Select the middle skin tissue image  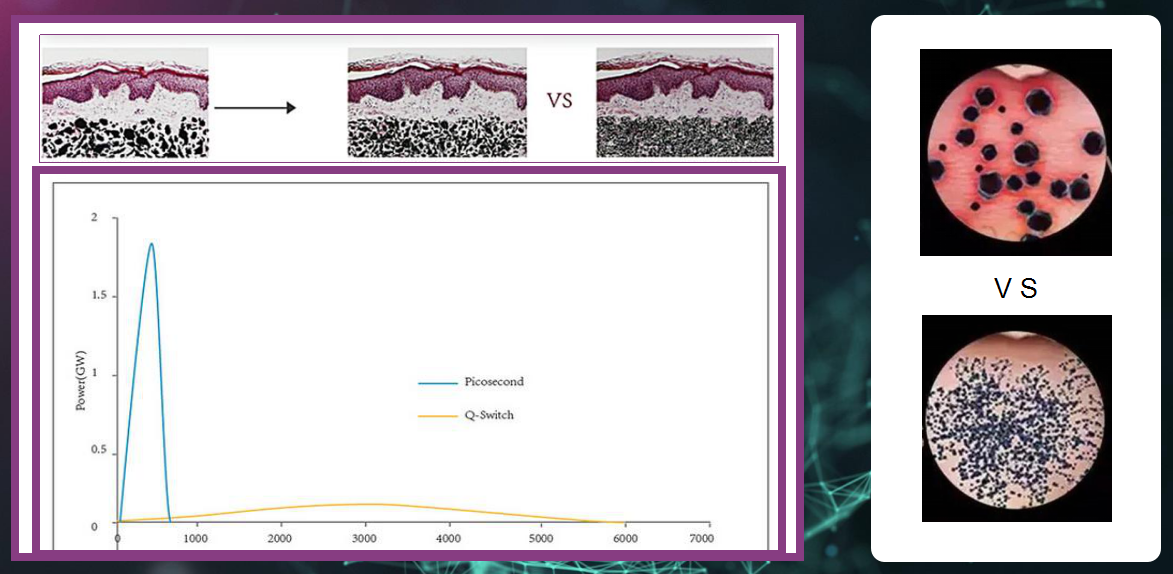click(437, 103)
